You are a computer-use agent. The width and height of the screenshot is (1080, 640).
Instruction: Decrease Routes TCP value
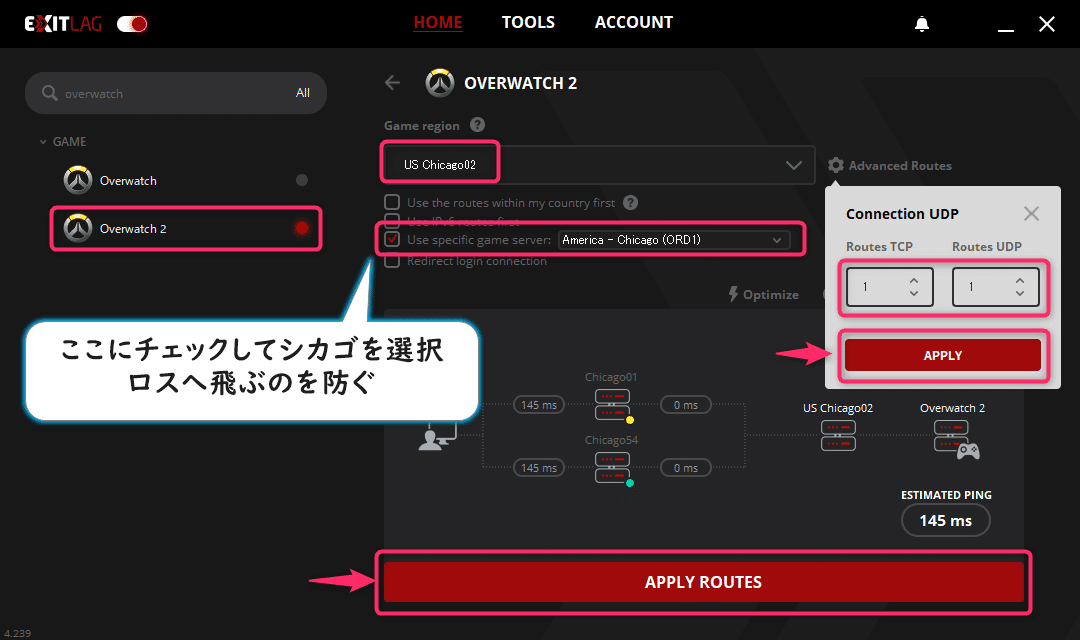(914, 293)
